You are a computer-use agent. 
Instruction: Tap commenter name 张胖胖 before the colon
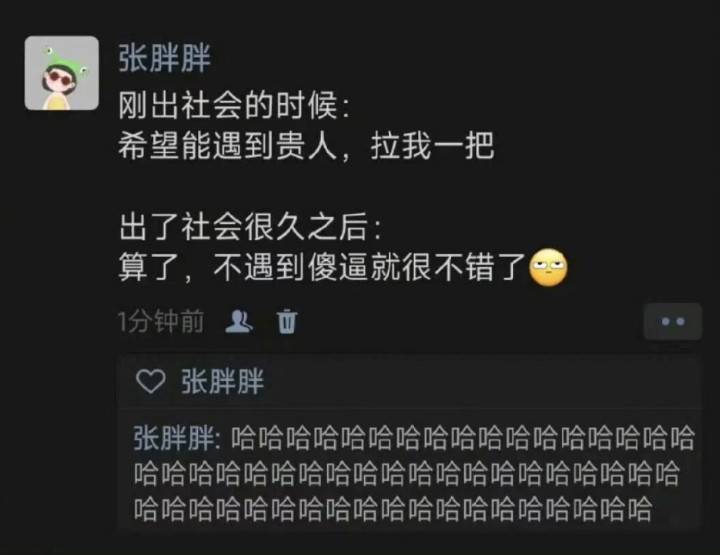point(174,438)
